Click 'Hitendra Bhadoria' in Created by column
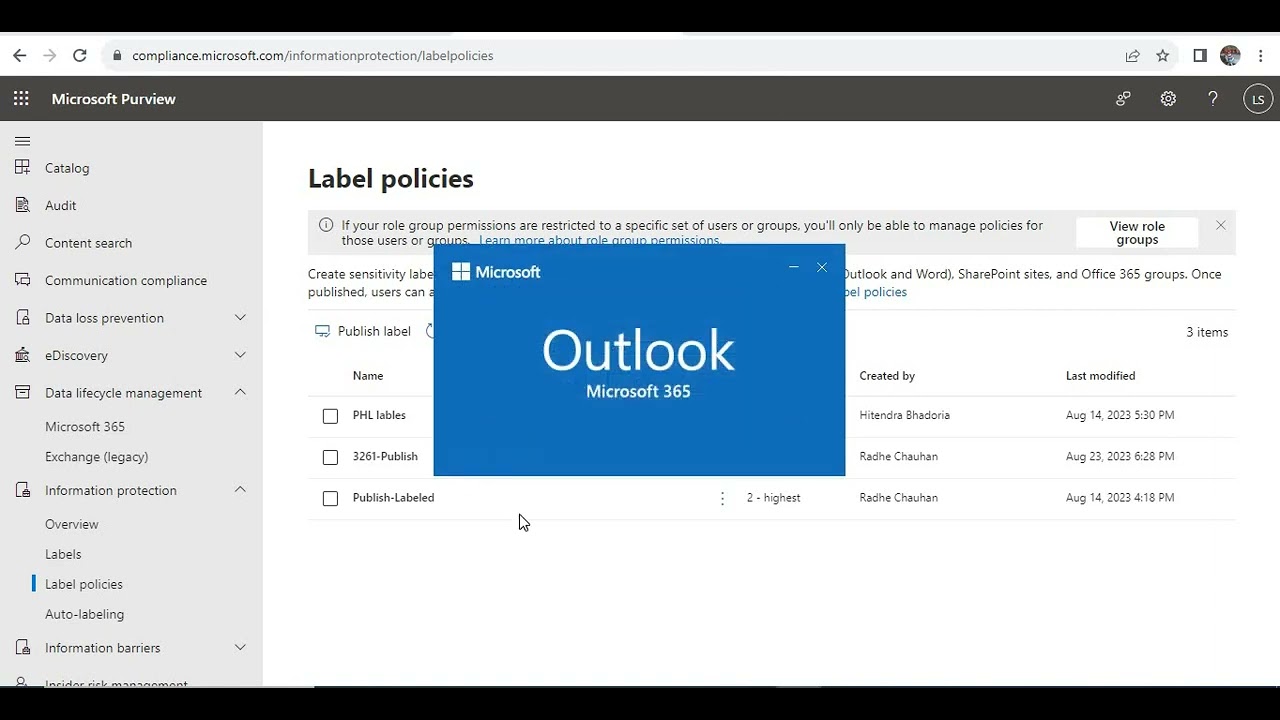 click(905, 415)
